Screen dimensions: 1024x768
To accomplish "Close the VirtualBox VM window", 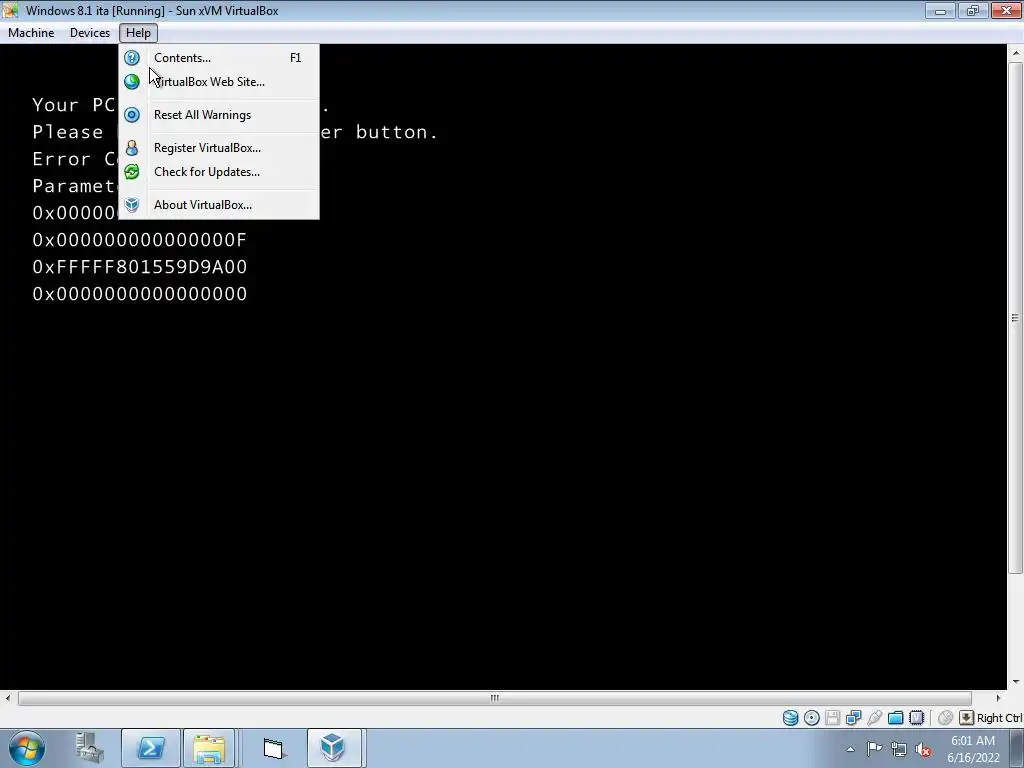I will pos(1006,10).
